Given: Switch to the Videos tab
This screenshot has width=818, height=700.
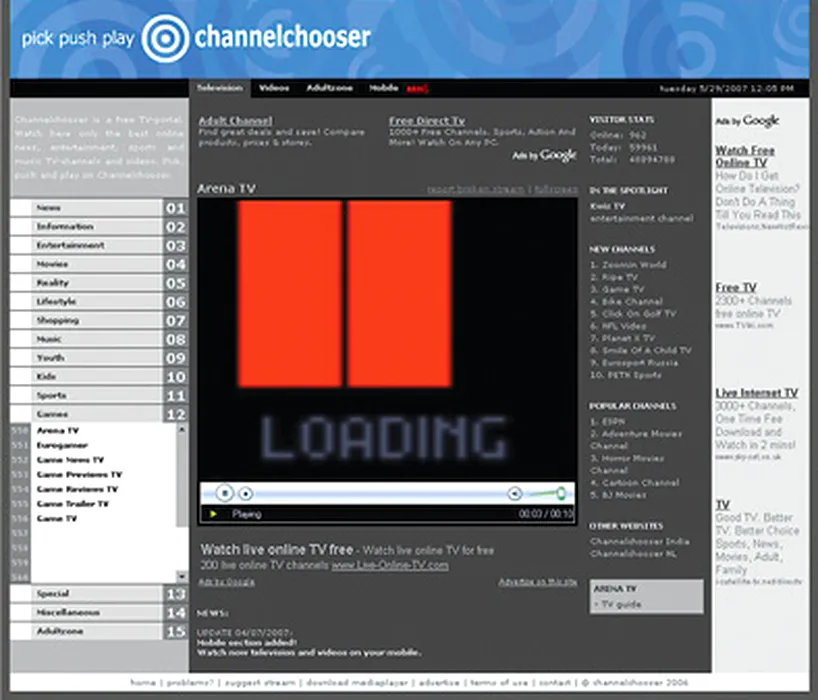Looking at the screenshot, I should click(x=274, y=88).
